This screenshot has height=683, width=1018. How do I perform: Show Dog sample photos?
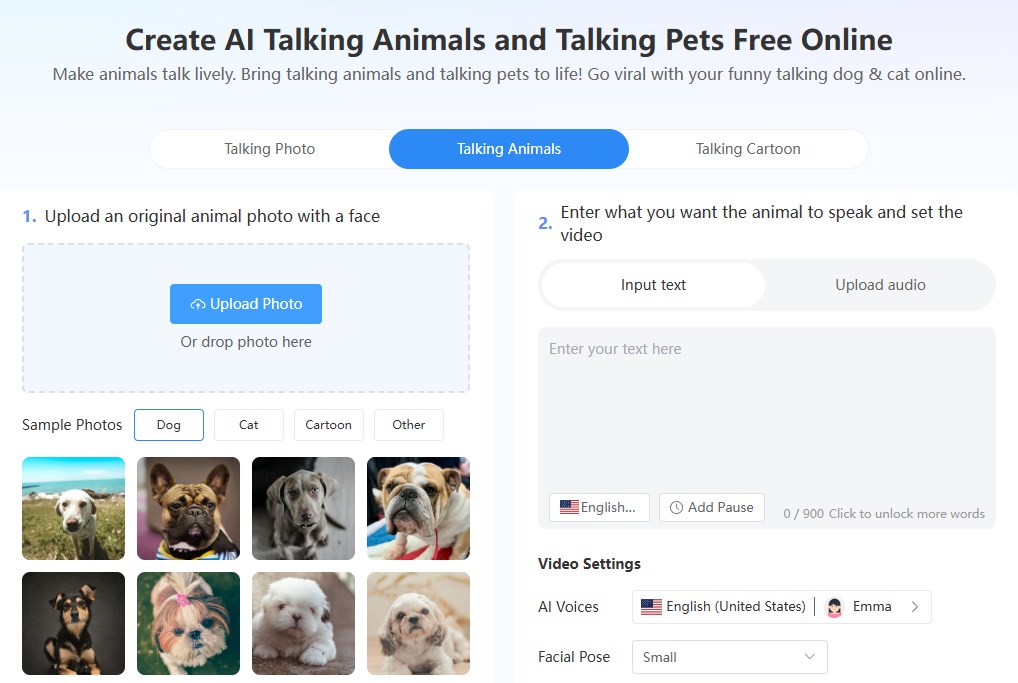click(169, 425)
